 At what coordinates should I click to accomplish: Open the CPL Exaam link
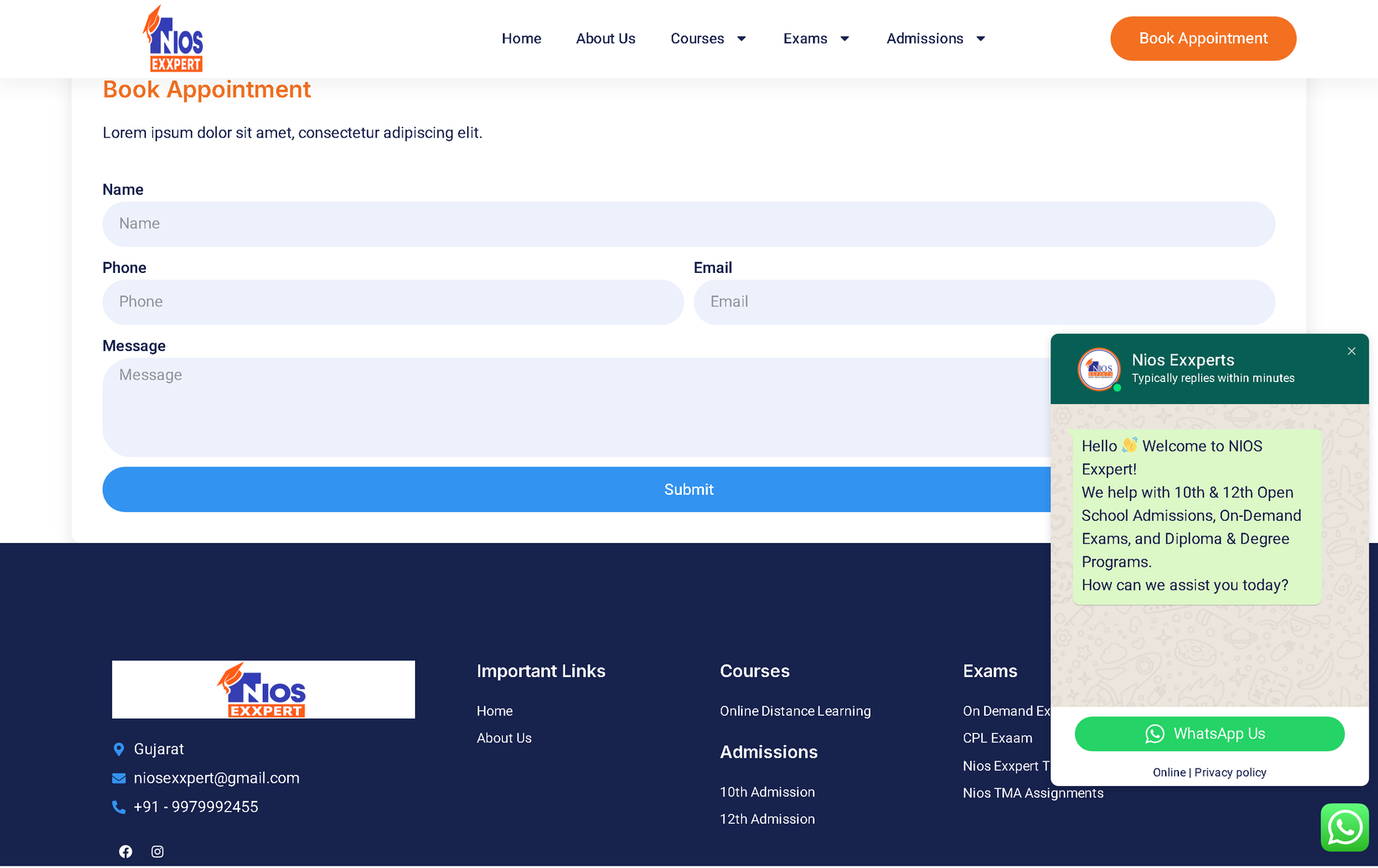pyautogui.click(x=998, y=739)
